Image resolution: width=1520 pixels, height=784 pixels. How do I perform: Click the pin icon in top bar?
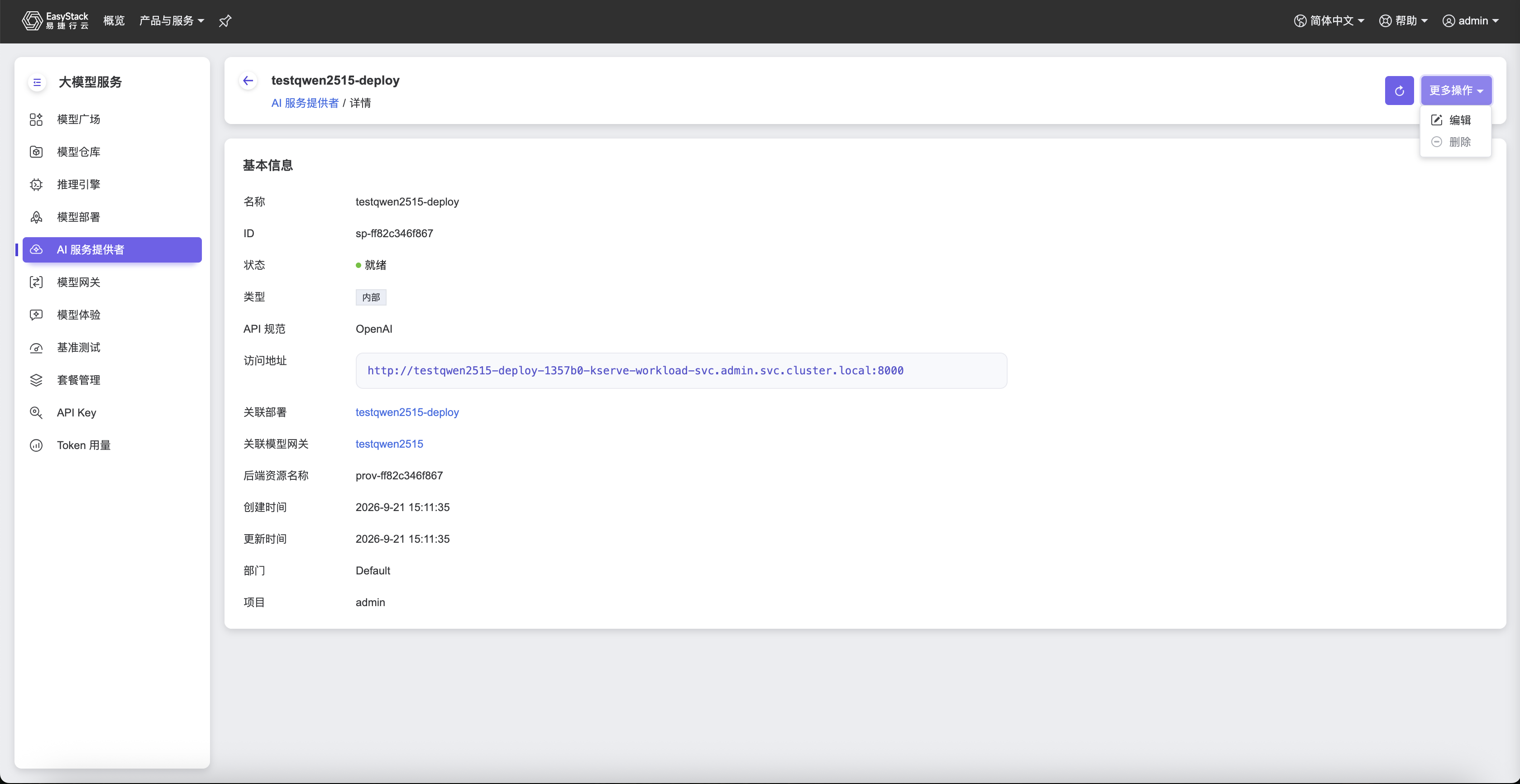click(x=225, y=21)
